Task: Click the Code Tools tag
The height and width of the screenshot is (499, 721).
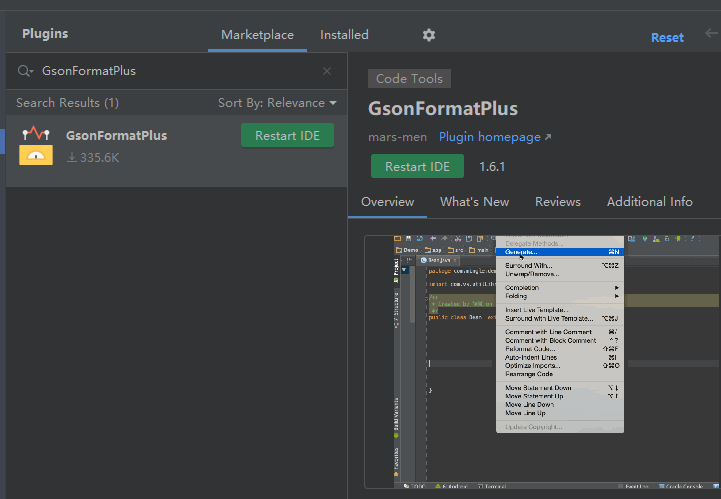Action: point(409,79)
